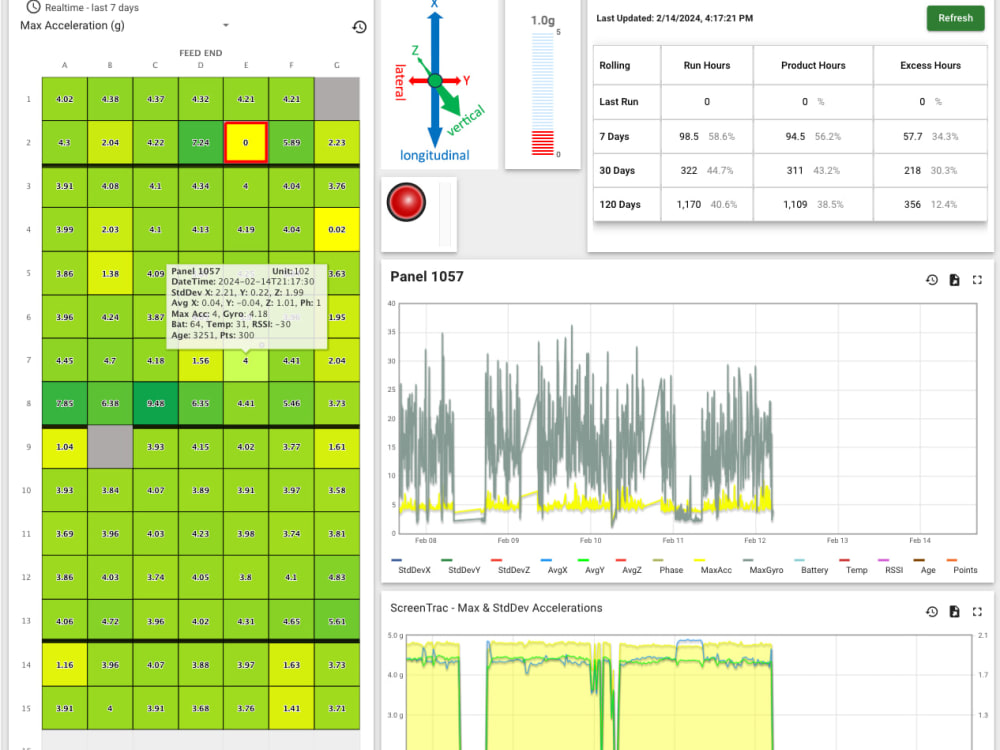Image resolution: width=1000 pixels, height=750 pixels.
Task: Export Panel 1057 chart data file
Action: point(954,279)
